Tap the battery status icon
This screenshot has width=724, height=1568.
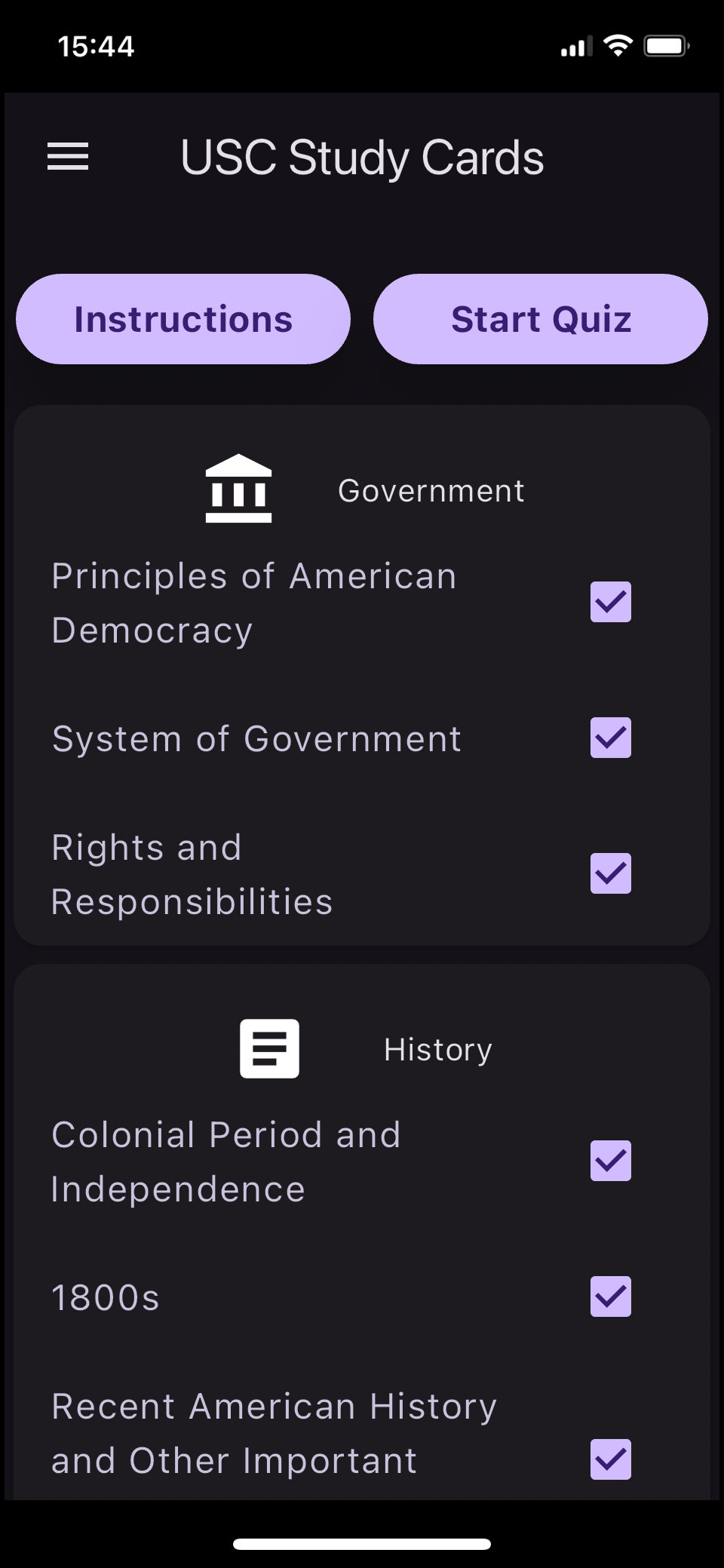(x=666, y=47)
